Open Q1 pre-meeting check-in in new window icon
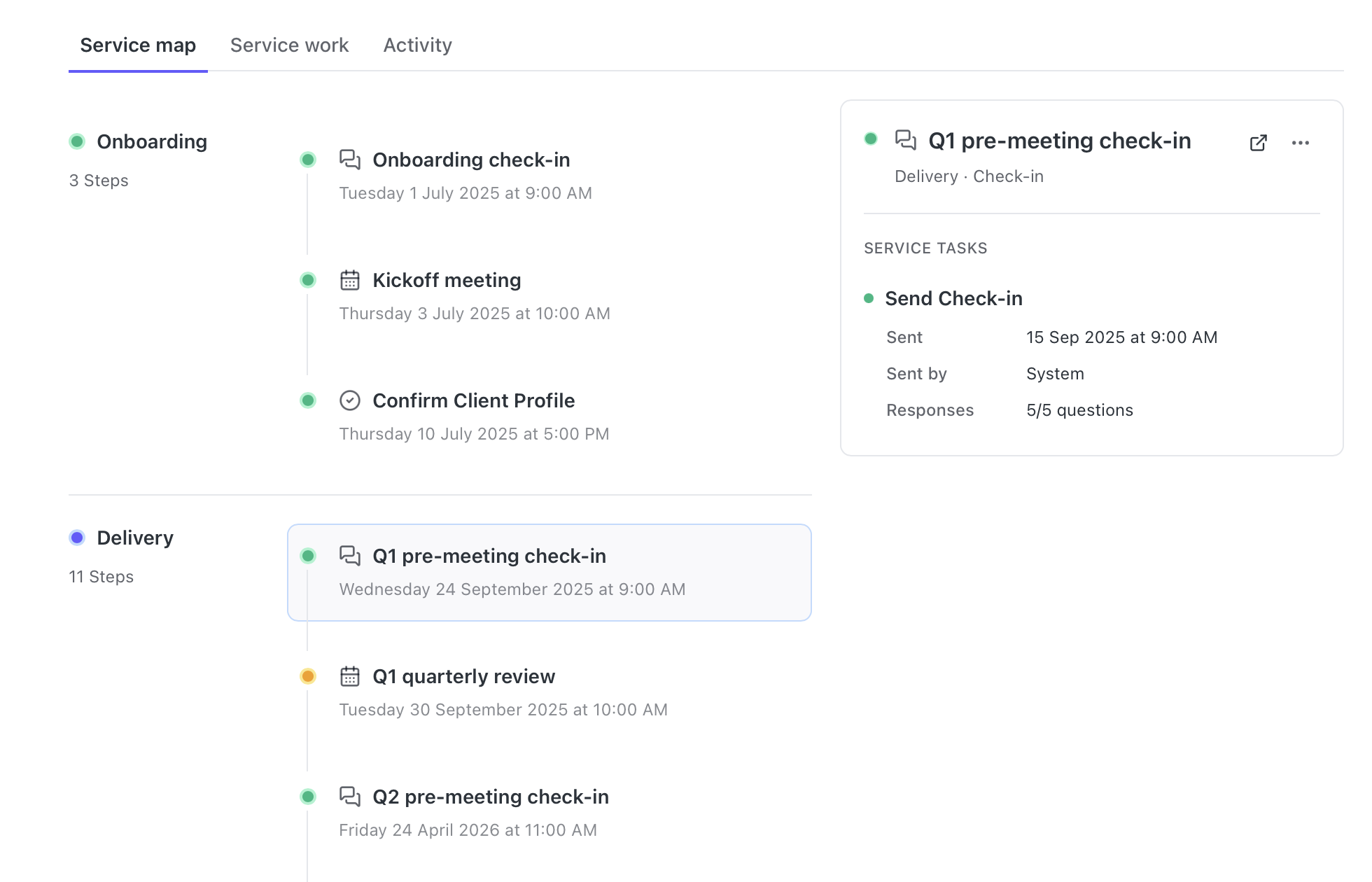 pyautogui.click(x=1258, y=143)
